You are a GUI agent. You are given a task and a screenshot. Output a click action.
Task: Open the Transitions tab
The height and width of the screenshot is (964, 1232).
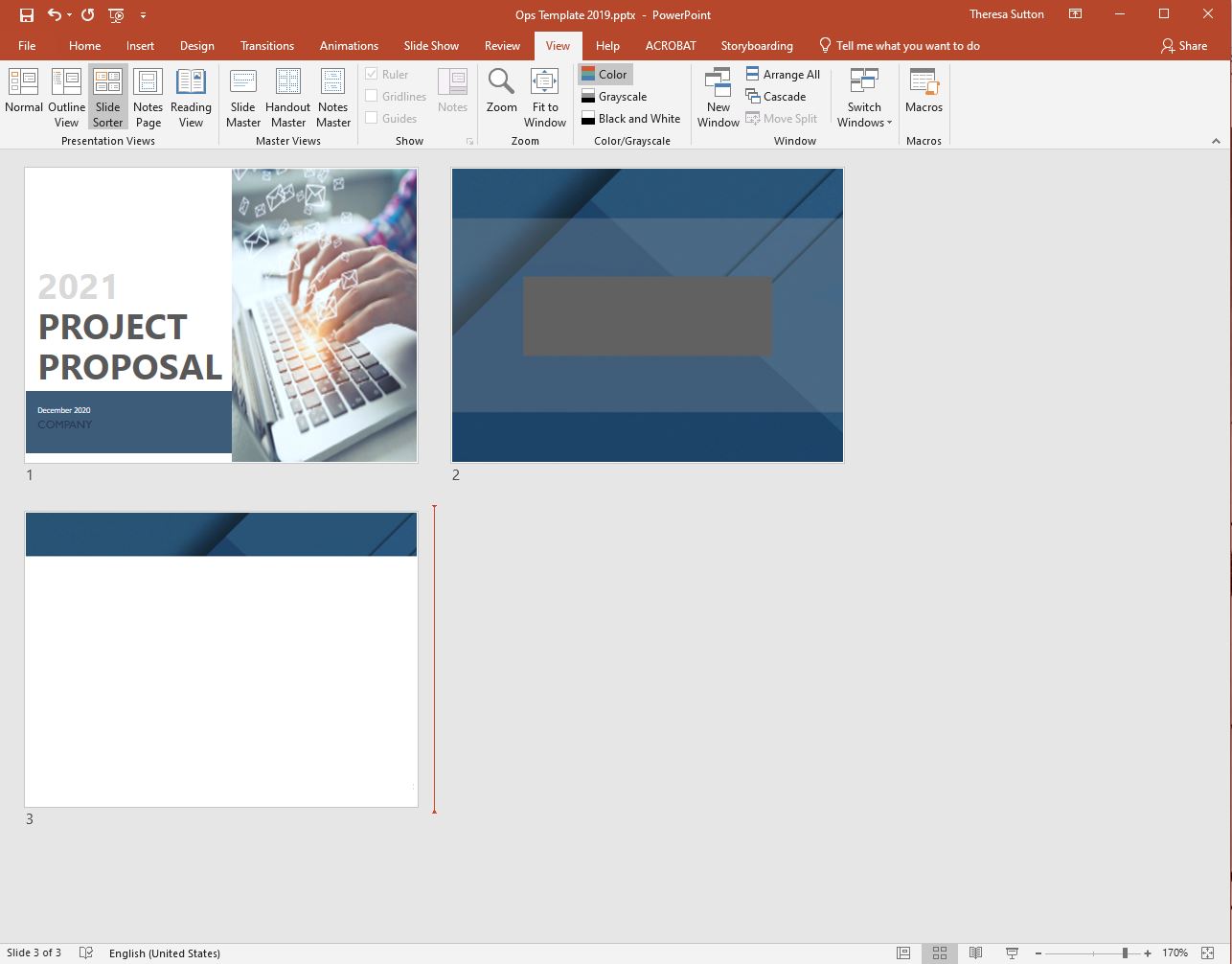[267, 46]
